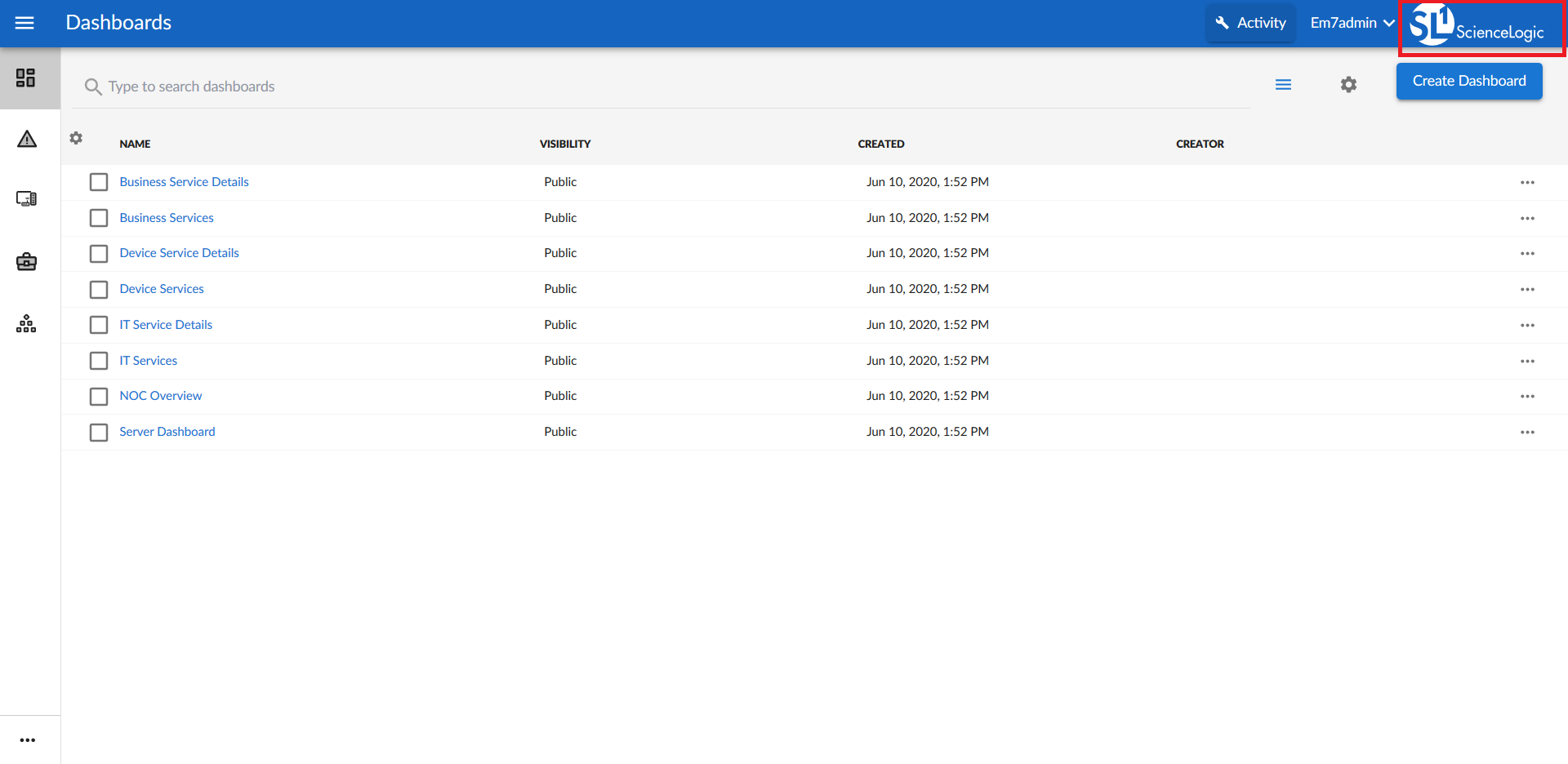Tick the Server Dashboard checkbox
Screen dimensions: 1568x764
99,433
